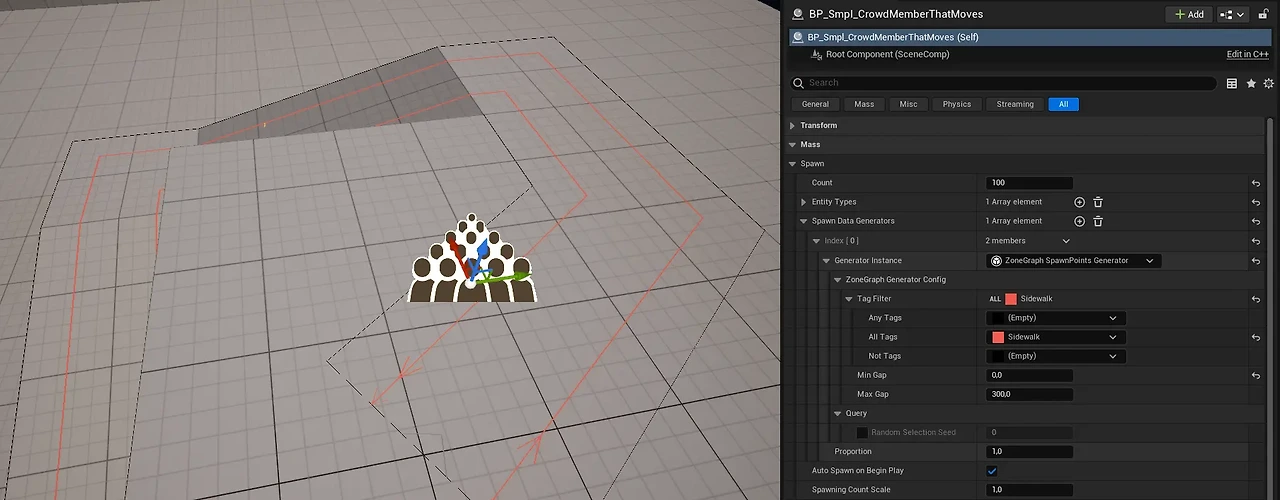The width and height of the screenshot is (1280, 500).
Task: Open details view settings gear
Action: pos(1268,83)
